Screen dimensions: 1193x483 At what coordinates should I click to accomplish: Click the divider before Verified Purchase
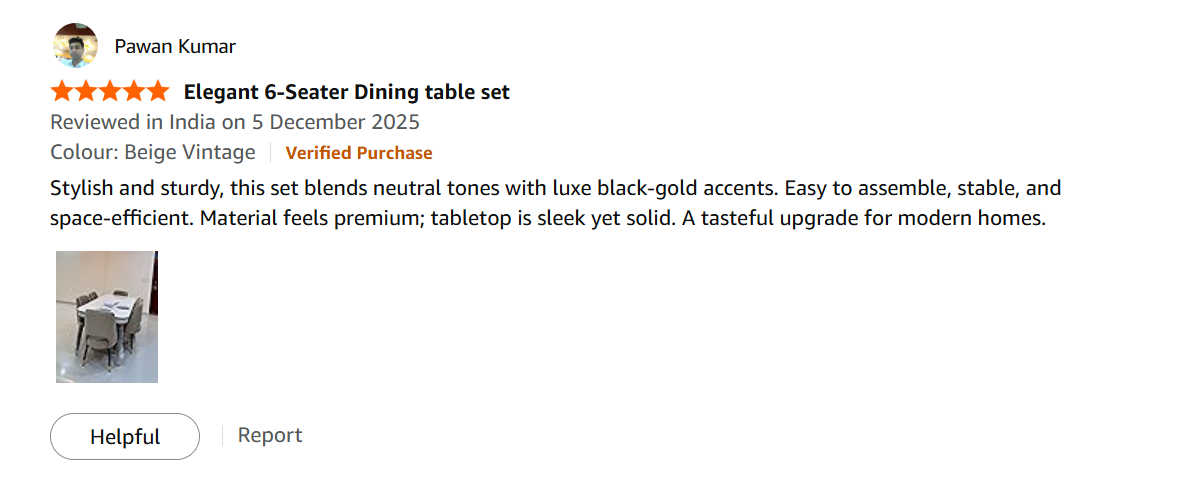270,153
